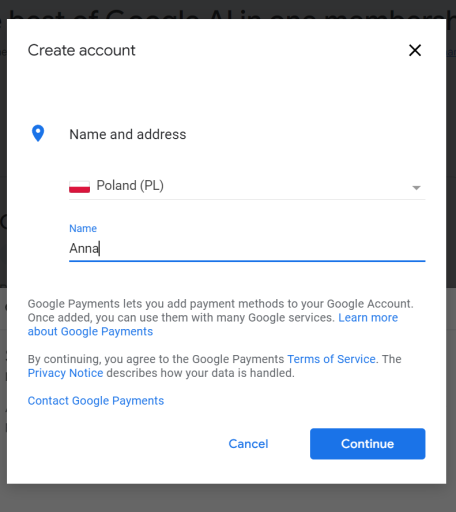
Task: Open the Terms of Service link
Action: (331, 359)
